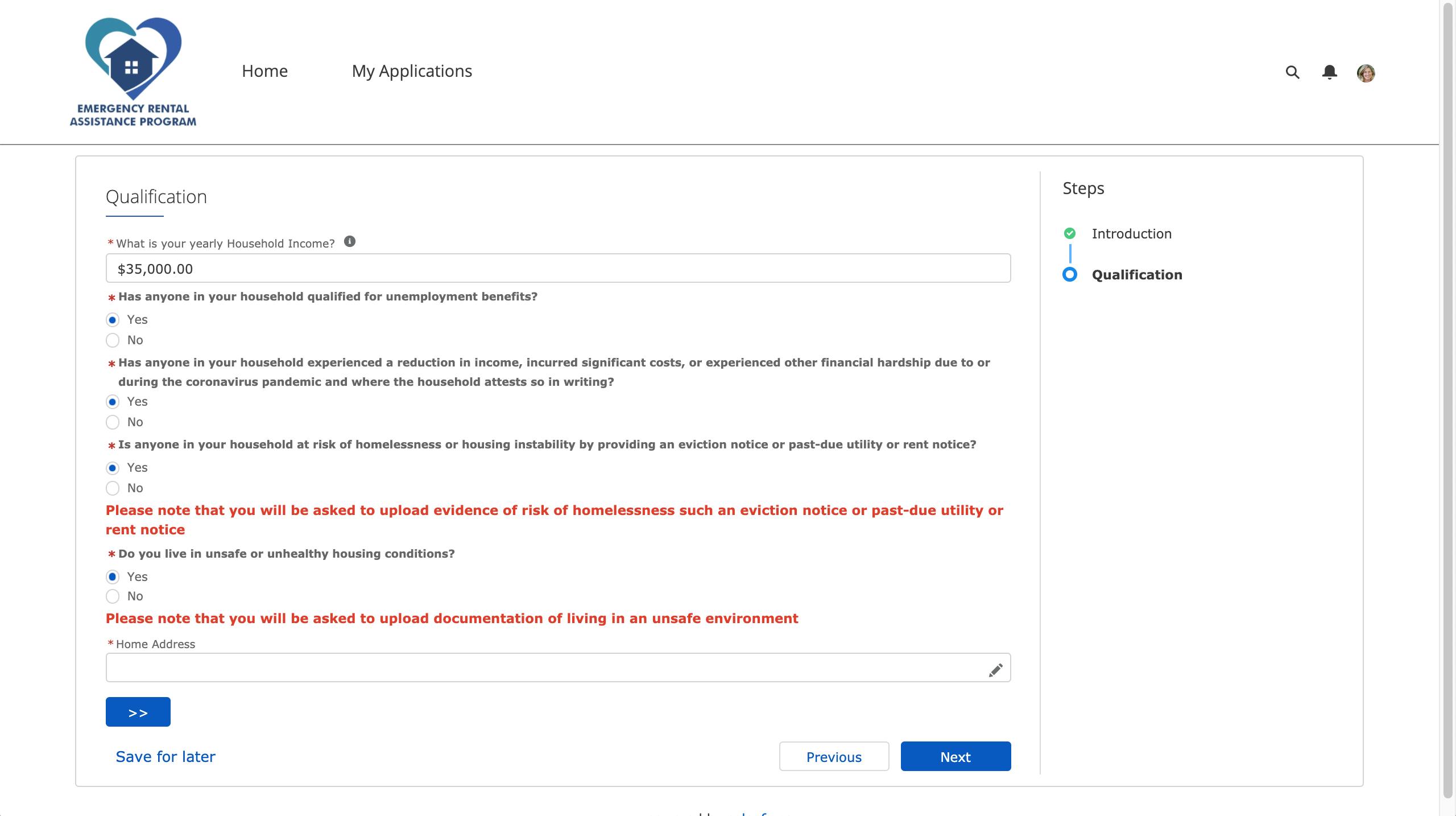Screen dimensions: 1456x816
Task: Select No for unemployment benefits question
Action: click(113, 340)
